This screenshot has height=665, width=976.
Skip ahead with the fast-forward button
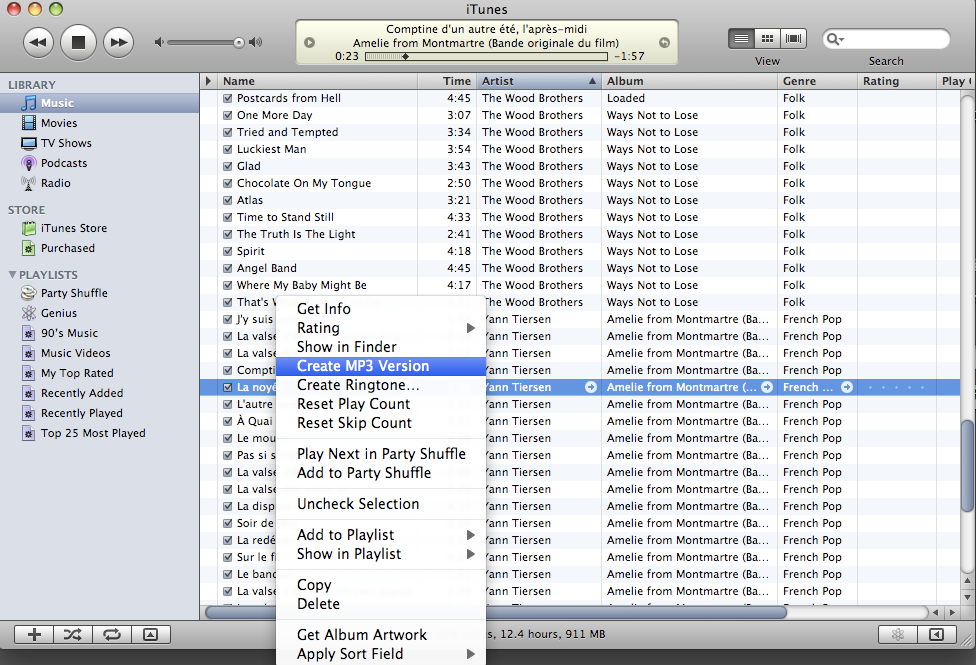pyautogui.click(x=118, y=42)
